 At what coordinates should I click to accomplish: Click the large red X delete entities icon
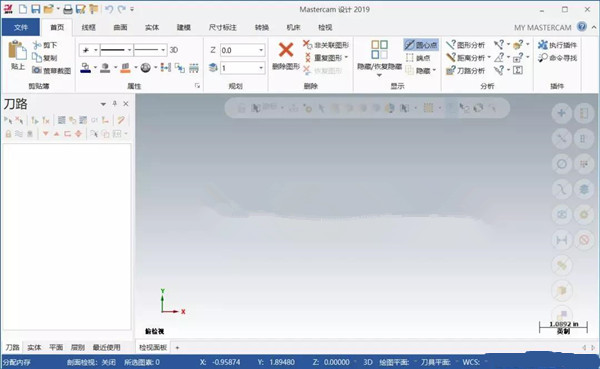tap(285, 50)
